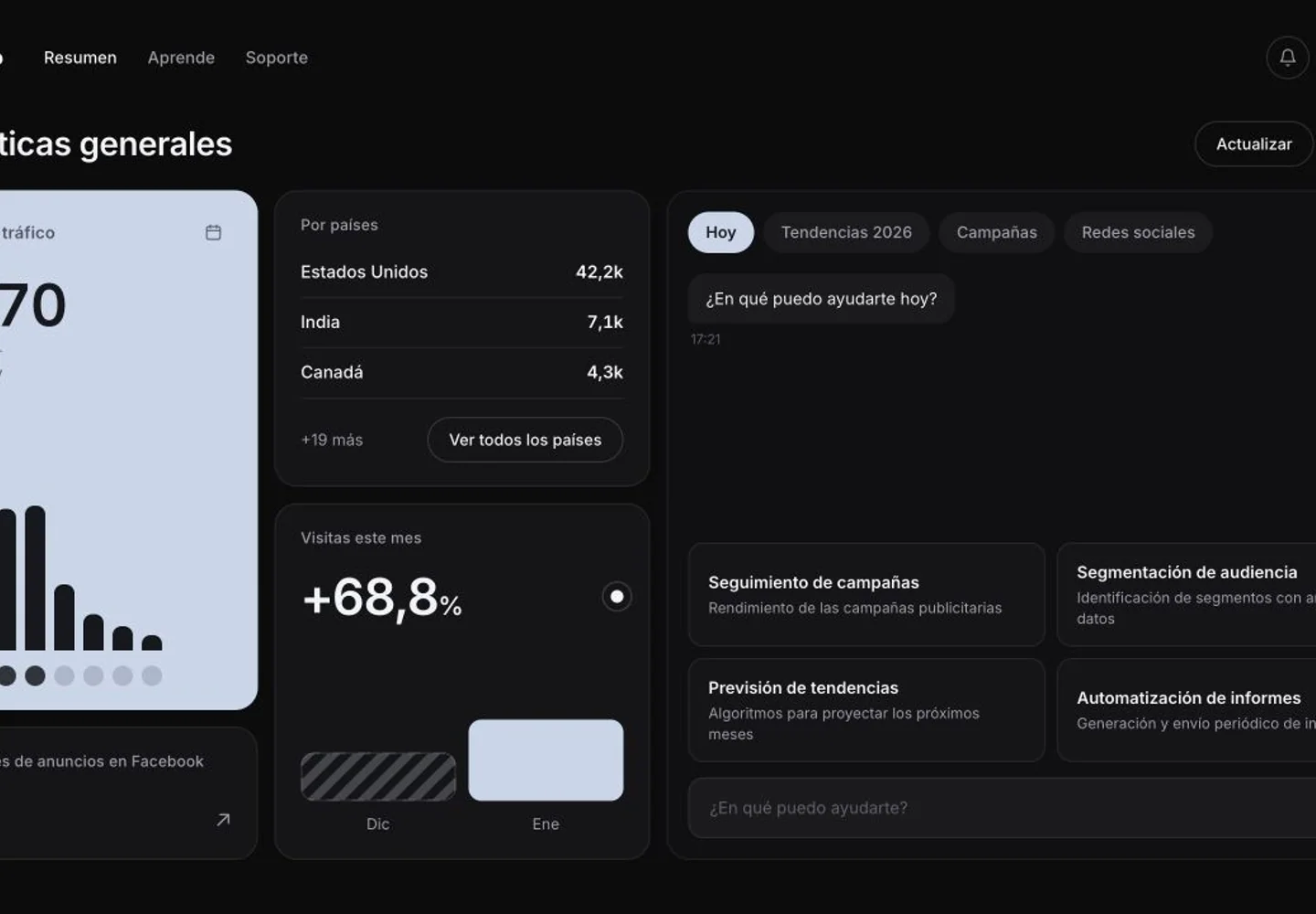Open the notifications bell
This screenshot has width=1316, height=914.
coord(1288,58)
